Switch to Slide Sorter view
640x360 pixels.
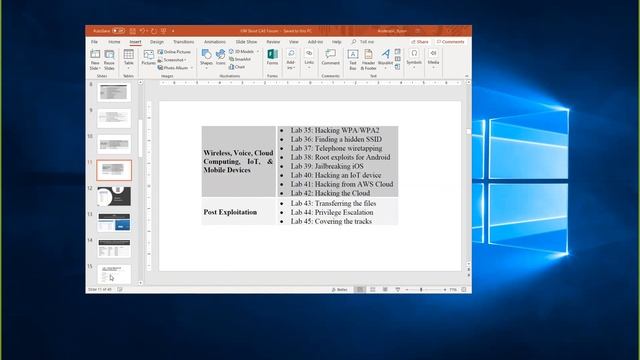click(372, 289)
